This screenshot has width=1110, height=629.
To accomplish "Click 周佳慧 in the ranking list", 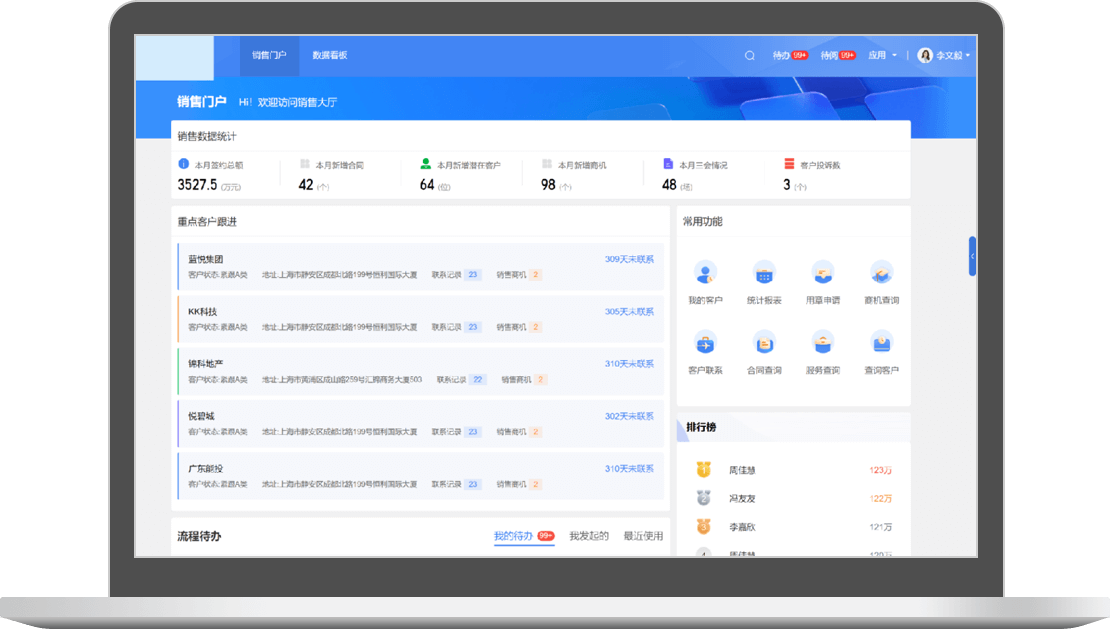I will tap(742, 469).
